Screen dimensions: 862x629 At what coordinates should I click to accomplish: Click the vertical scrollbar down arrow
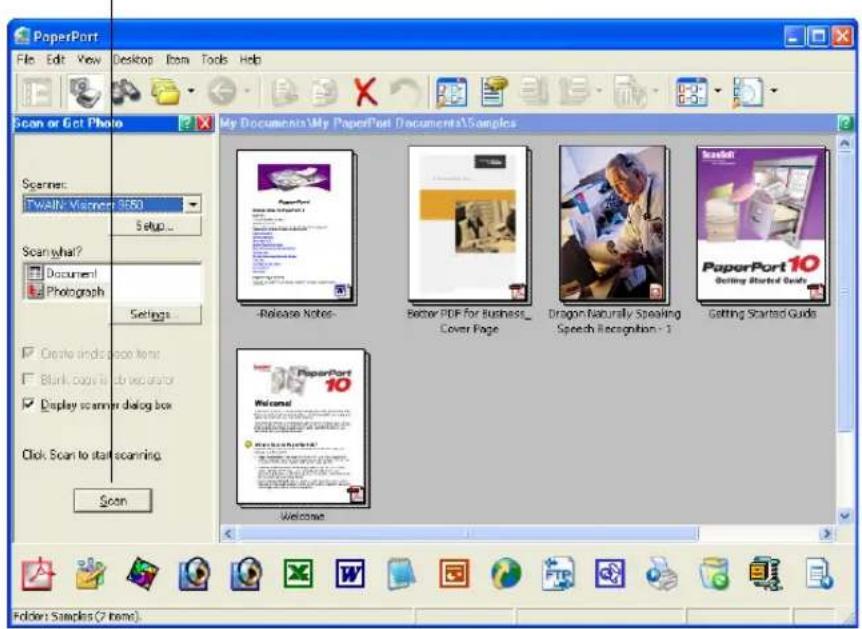click(x=845, y=516)
